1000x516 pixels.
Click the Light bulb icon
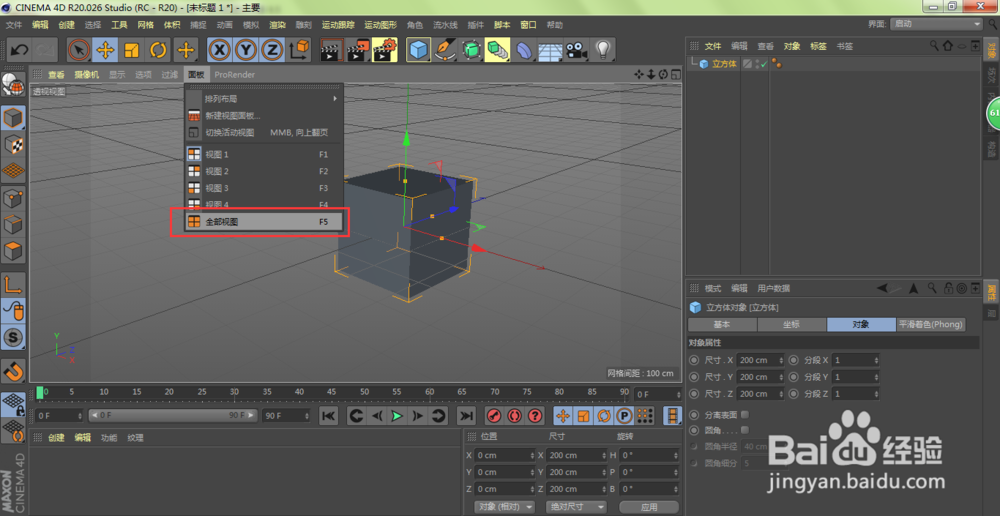click(x=602, y=50)
